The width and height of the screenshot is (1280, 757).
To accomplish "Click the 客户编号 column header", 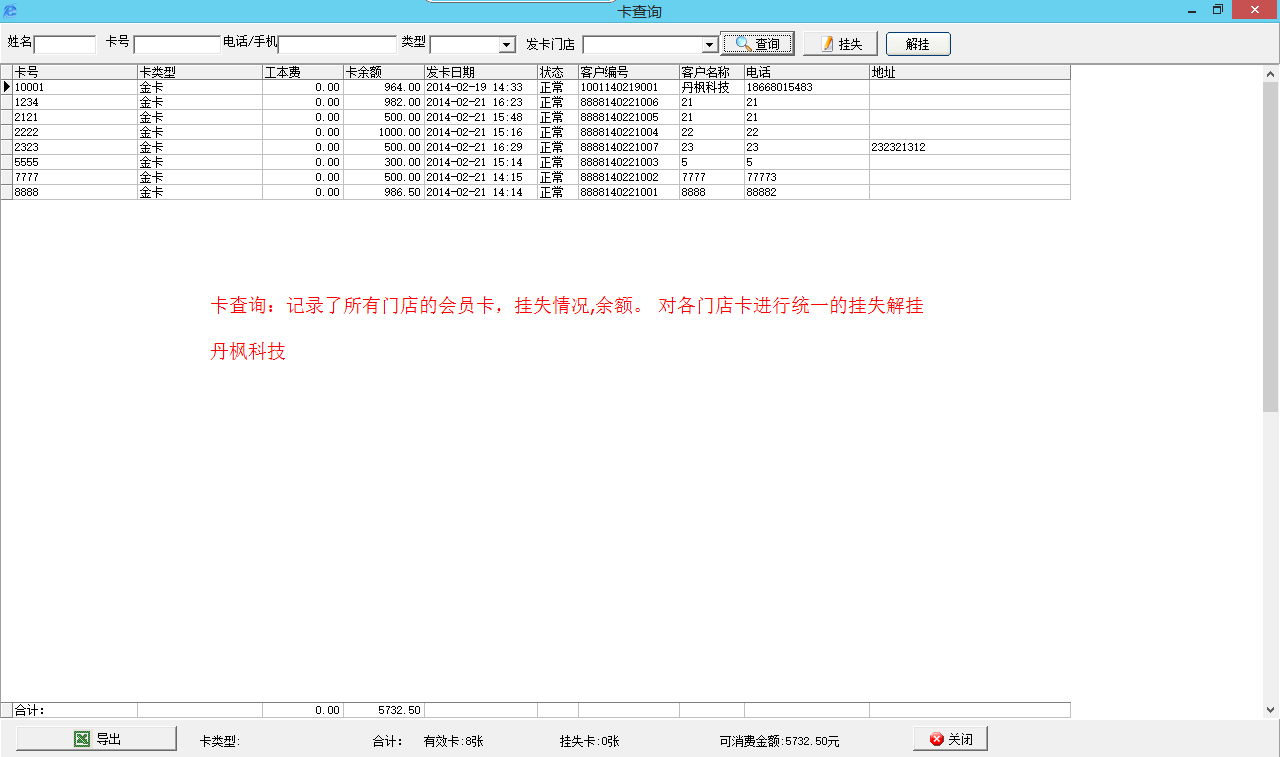I will click(x=629, y=72).
